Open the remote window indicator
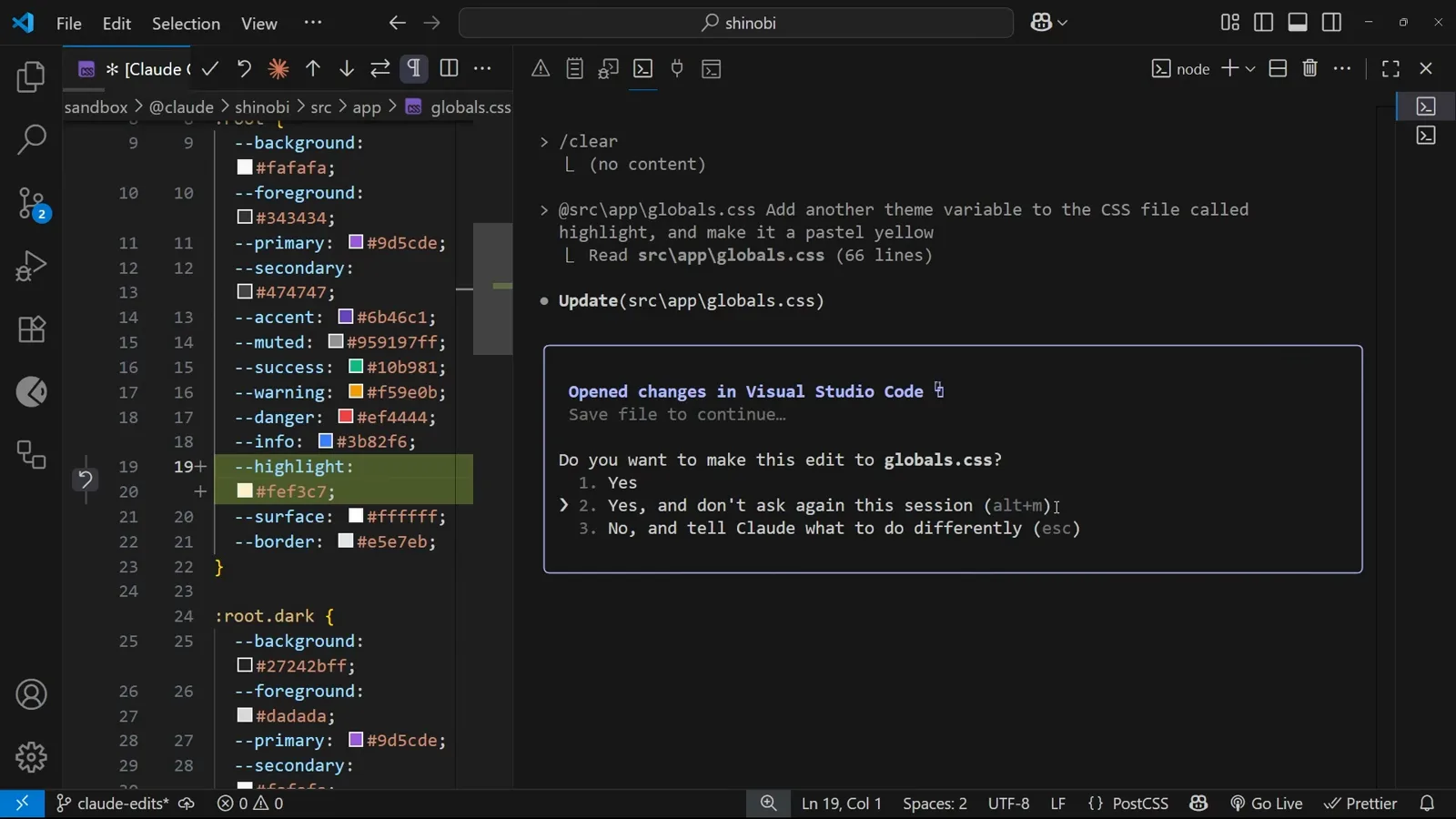1456x819 pixels. [22, 804]
